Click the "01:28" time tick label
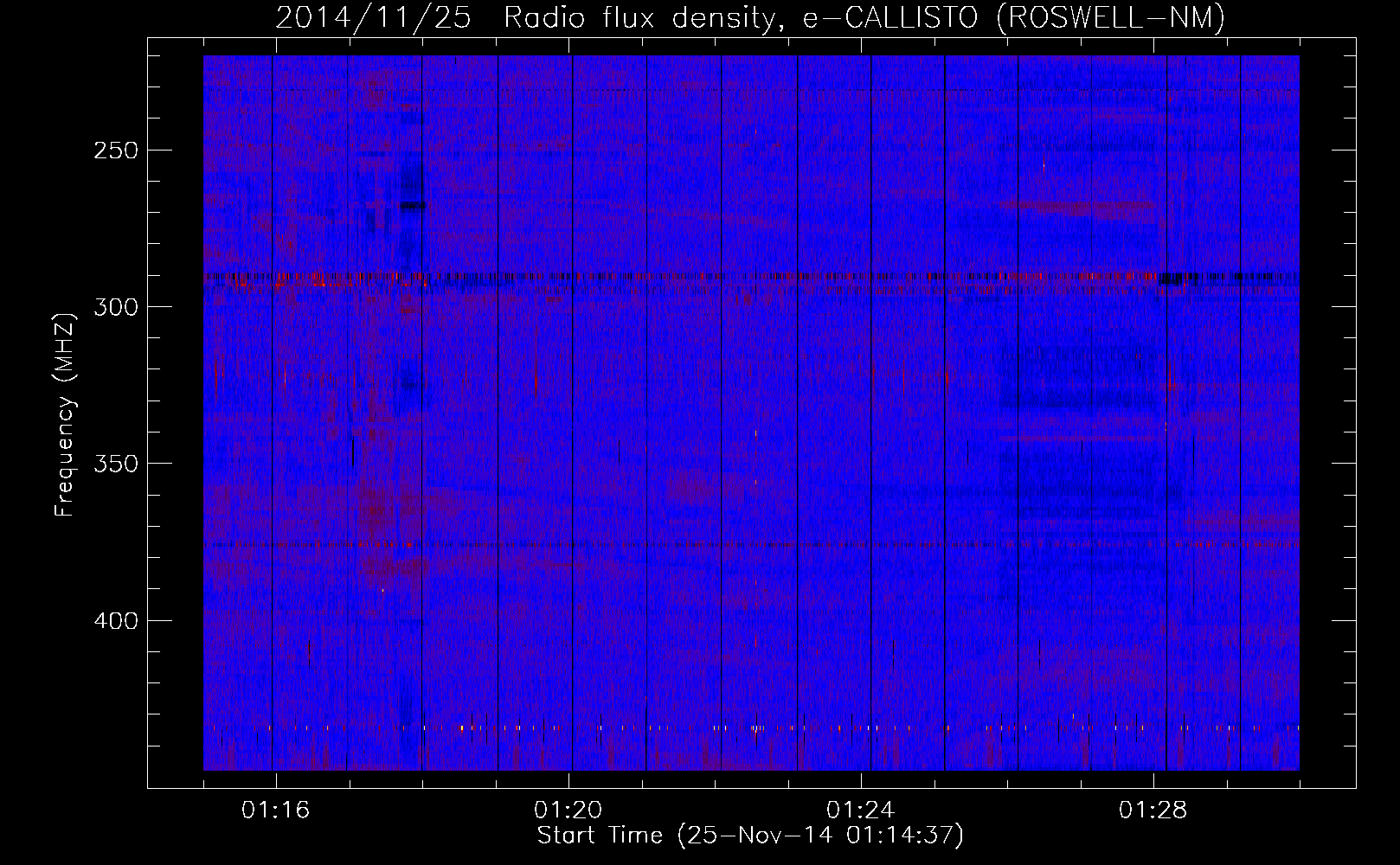 [1153, 810]
